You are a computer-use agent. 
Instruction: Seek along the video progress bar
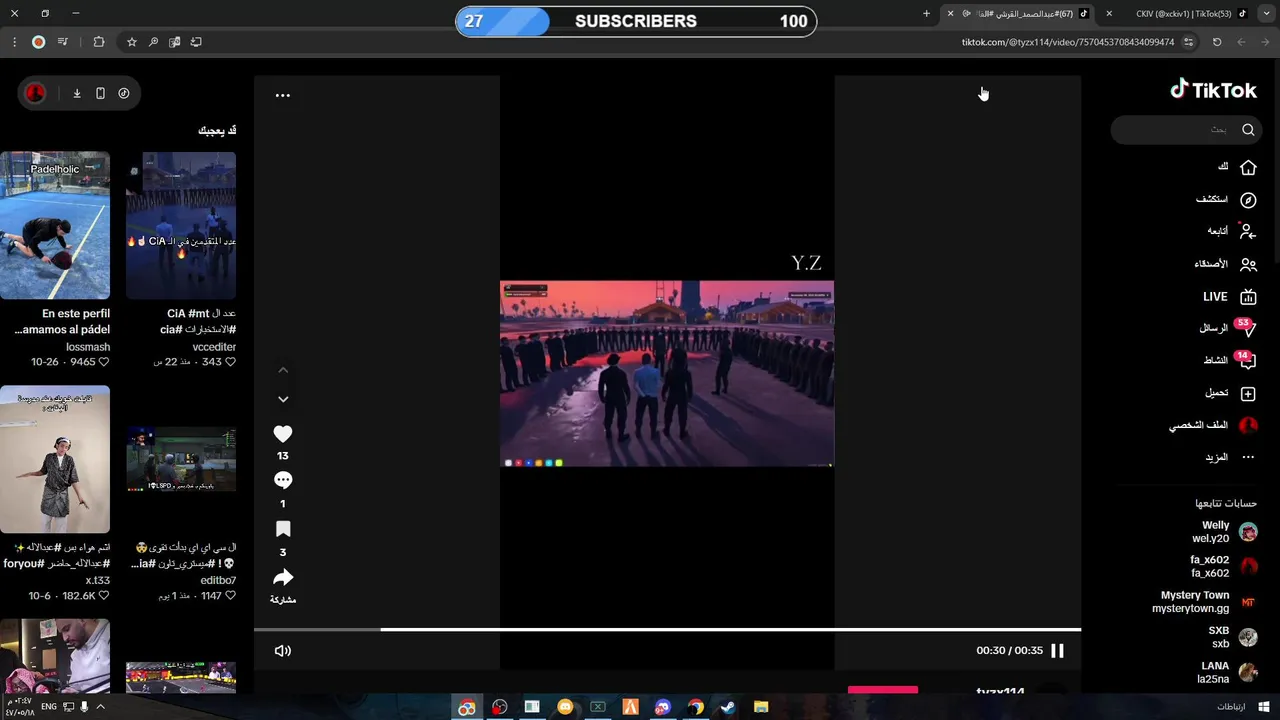point(667,629)
